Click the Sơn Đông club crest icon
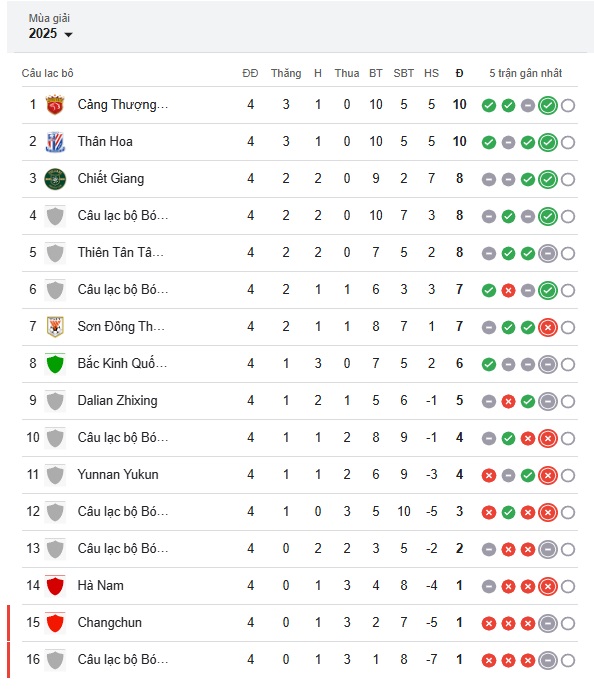Screen dimensions: 594x689 pos(55,326)
